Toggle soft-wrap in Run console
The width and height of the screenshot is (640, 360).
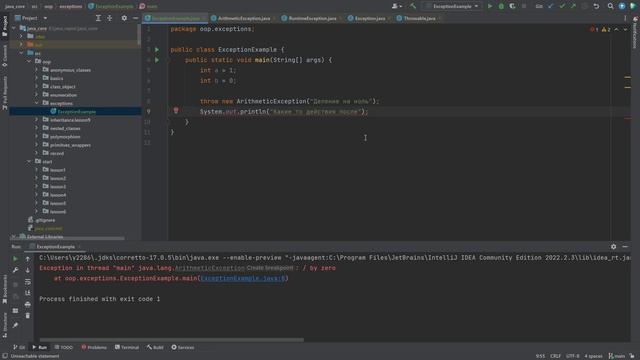28,282
